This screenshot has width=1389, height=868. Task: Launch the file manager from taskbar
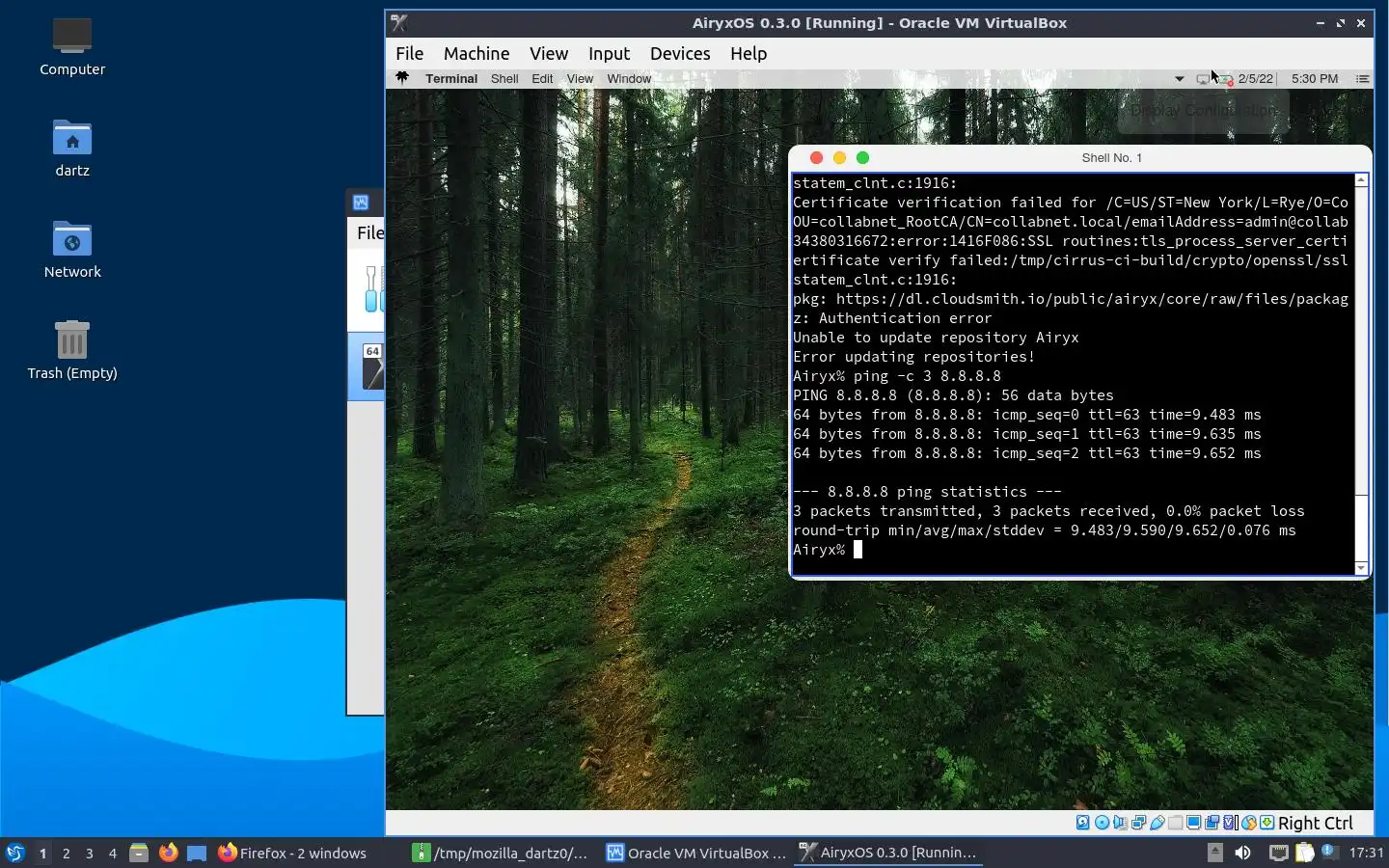pos(139,853)
